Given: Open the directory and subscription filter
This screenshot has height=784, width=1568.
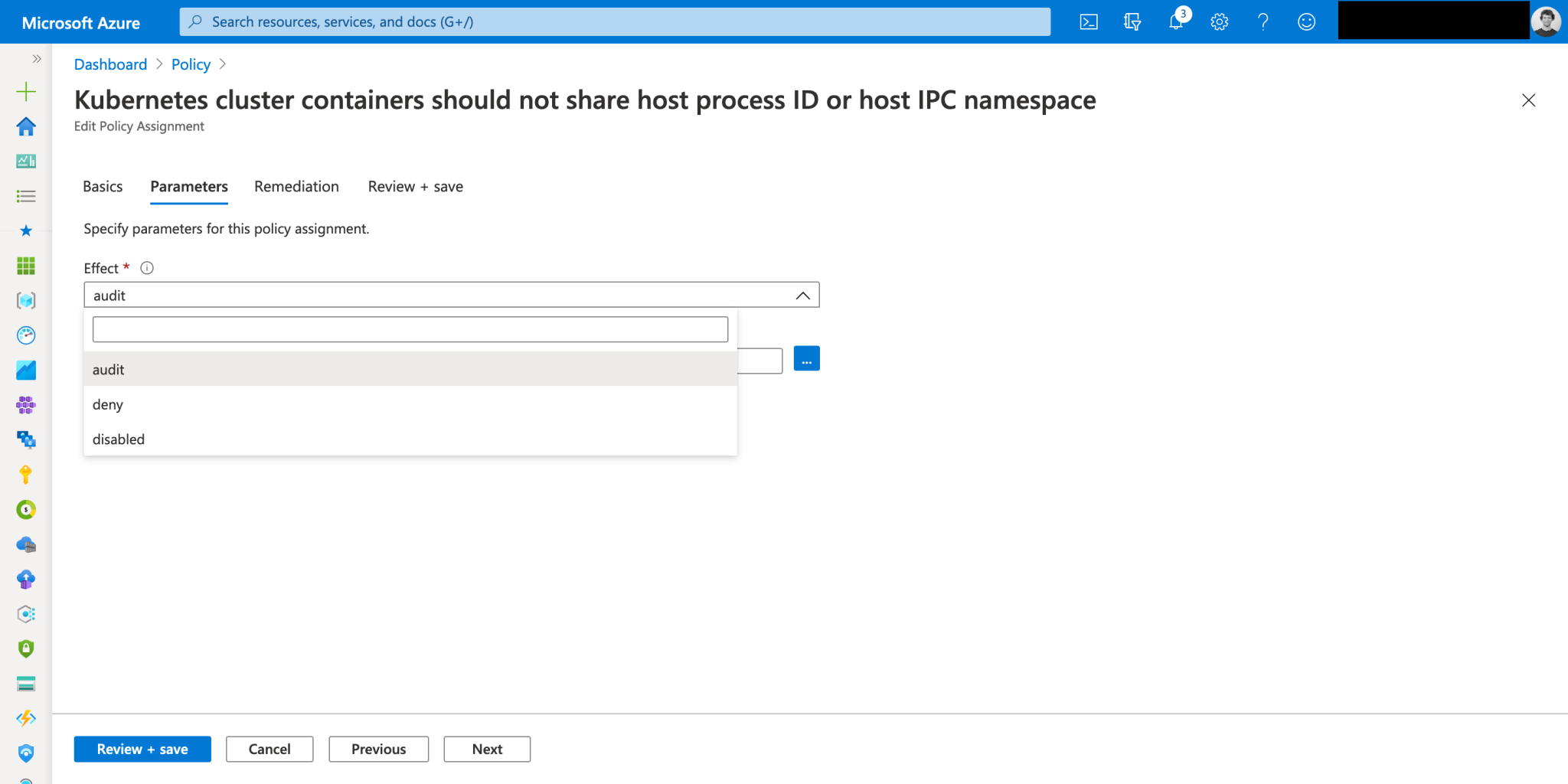Looking at the screenshot, I should click(1132, 21).
